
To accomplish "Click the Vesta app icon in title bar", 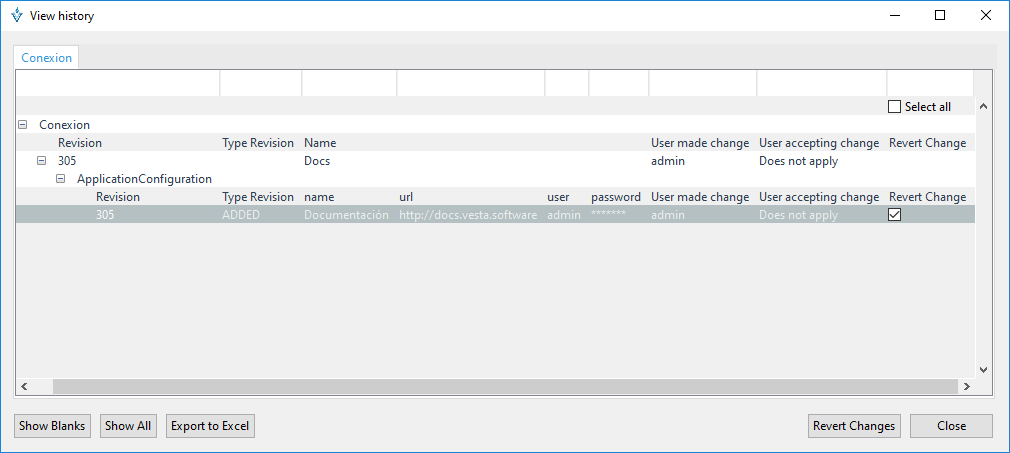I will point(16,16).
